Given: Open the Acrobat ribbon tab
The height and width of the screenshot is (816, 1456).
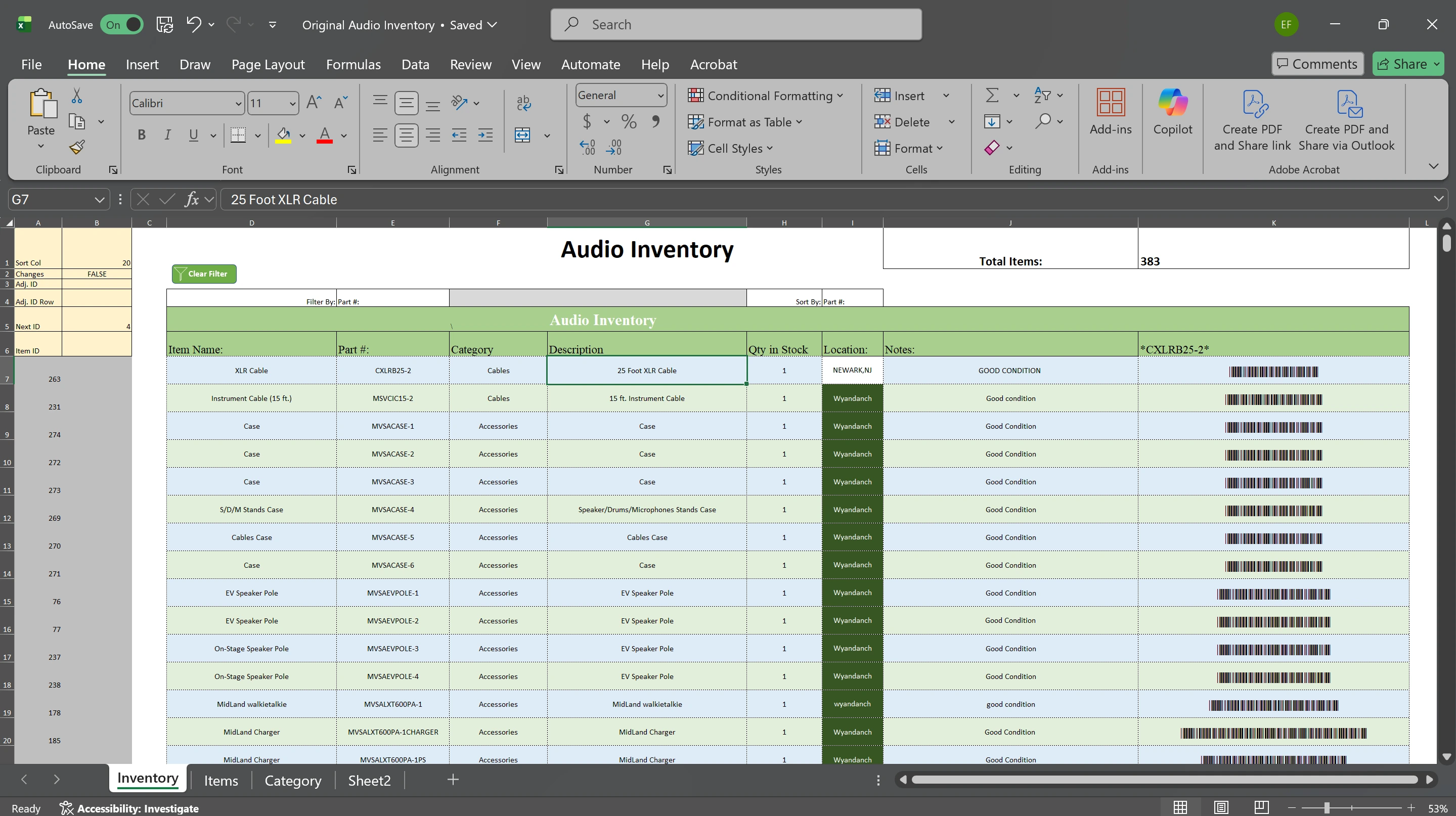Looking at the screenshot, I should click(713, 64).
